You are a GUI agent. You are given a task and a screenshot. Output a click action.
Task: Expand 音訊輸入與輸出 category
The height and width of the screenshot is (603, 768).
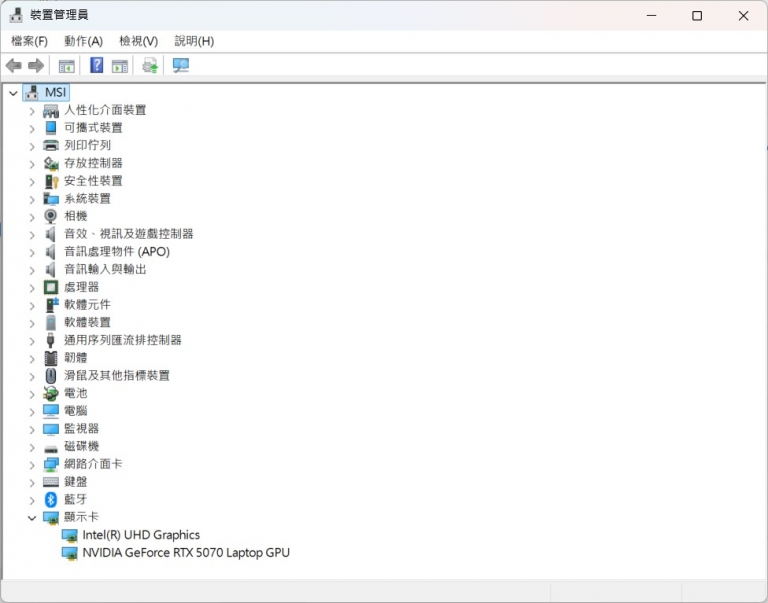click(x=32, y=270)
